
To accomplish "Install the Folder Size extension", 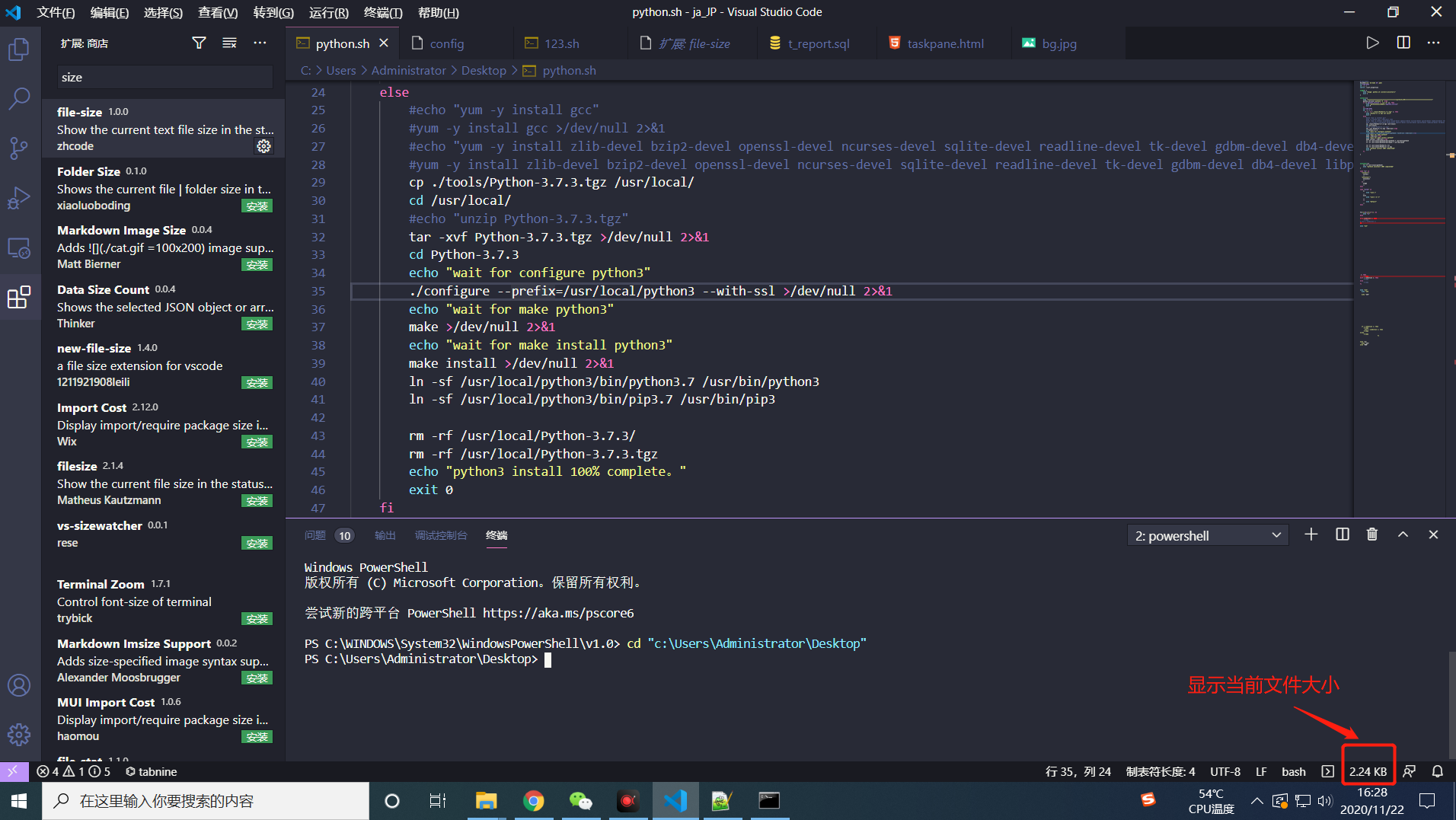I will (257, 206).
